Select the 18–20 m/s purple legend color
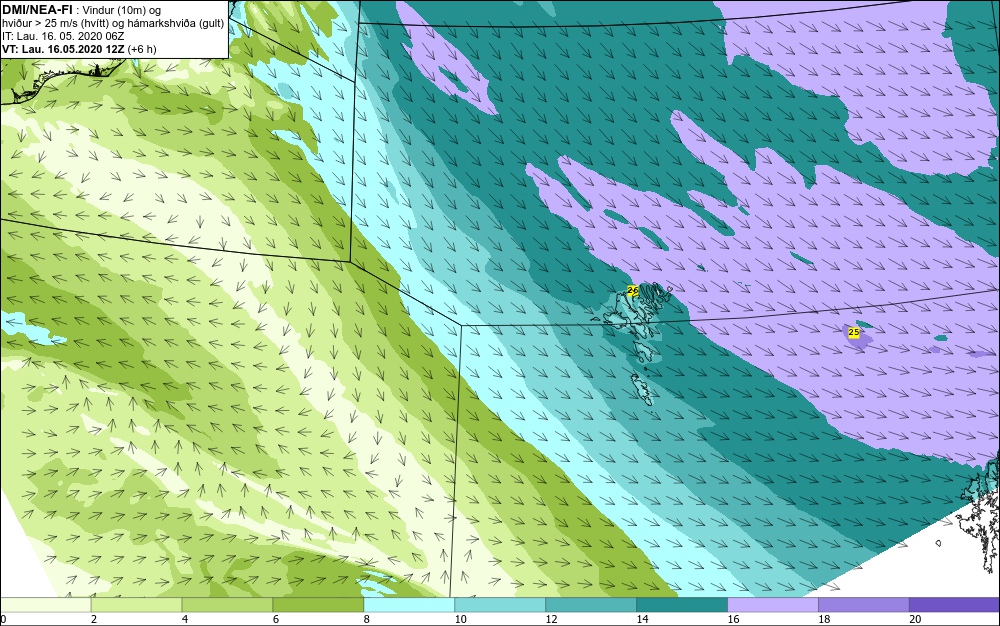This screenshot has height=626, width=1000. tap(864, 605)
